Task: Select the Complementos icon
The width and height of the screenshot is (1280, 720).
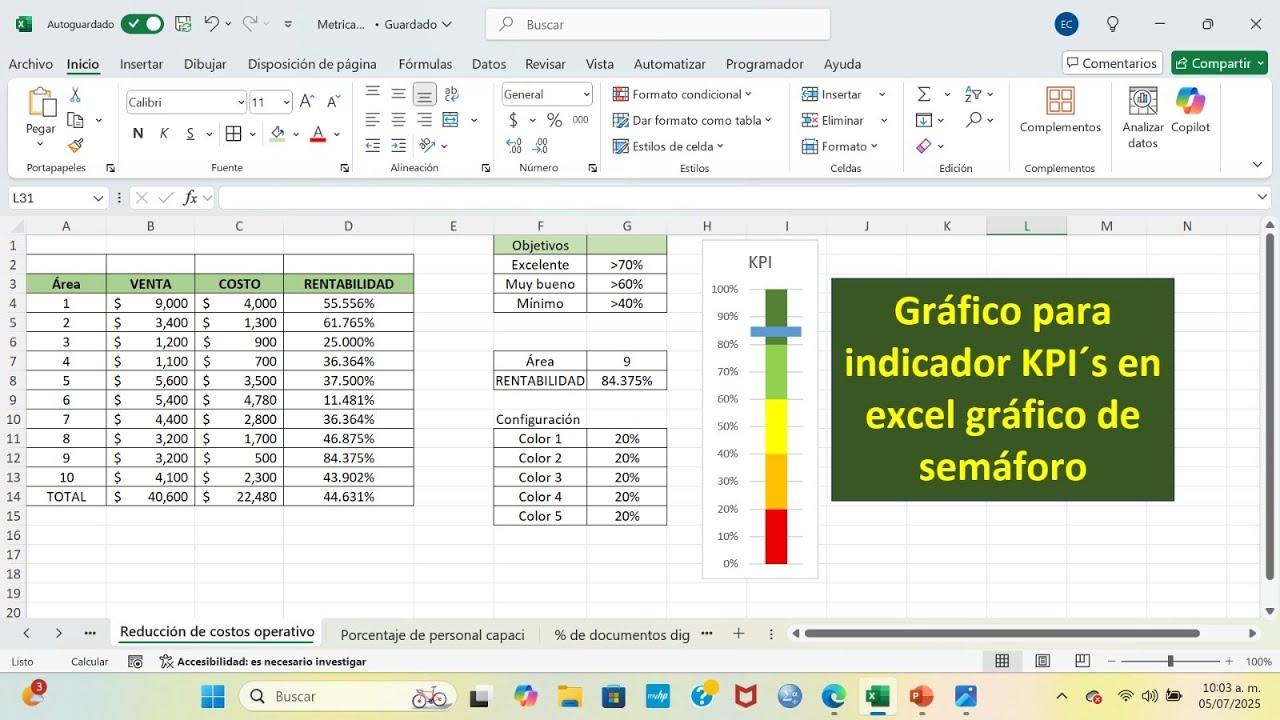Action: click(1059, 112)
